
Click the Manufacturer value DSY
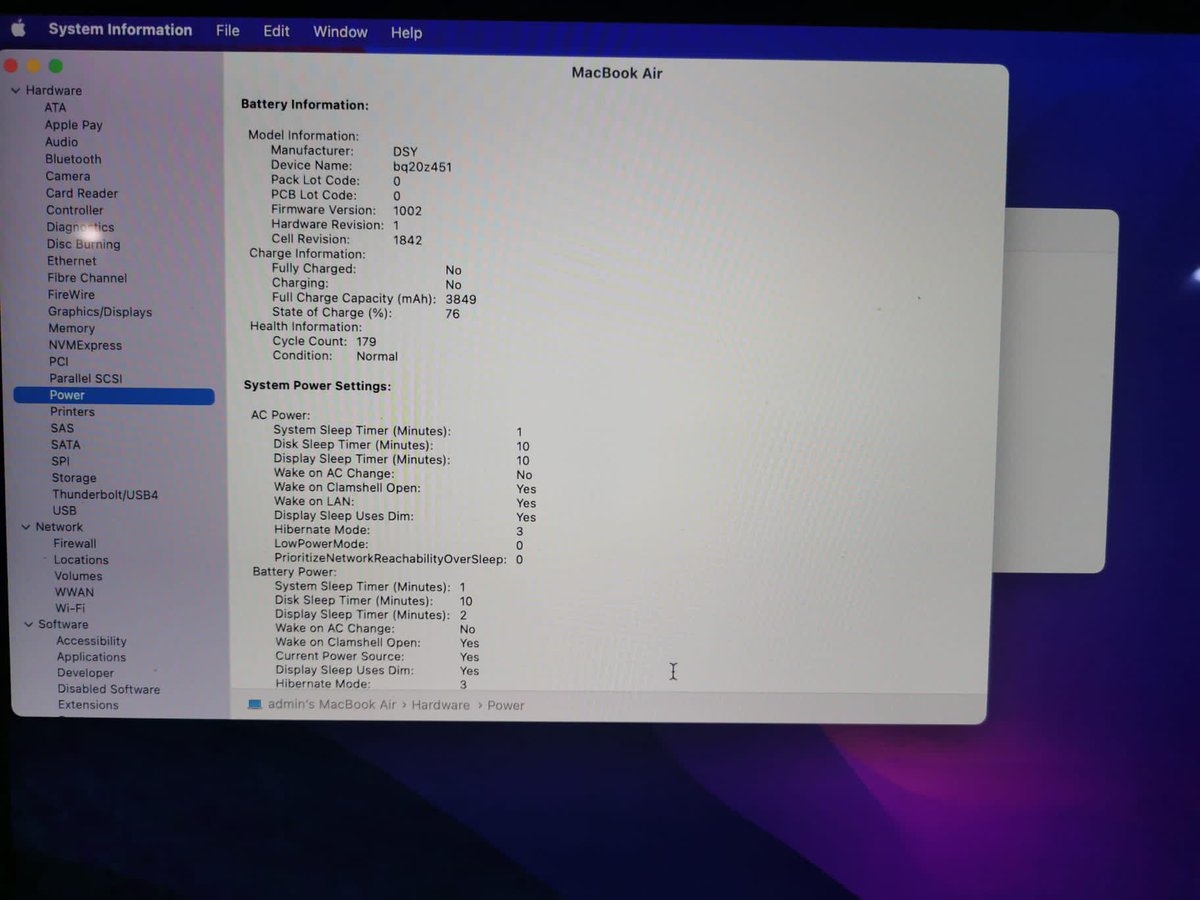405,152
